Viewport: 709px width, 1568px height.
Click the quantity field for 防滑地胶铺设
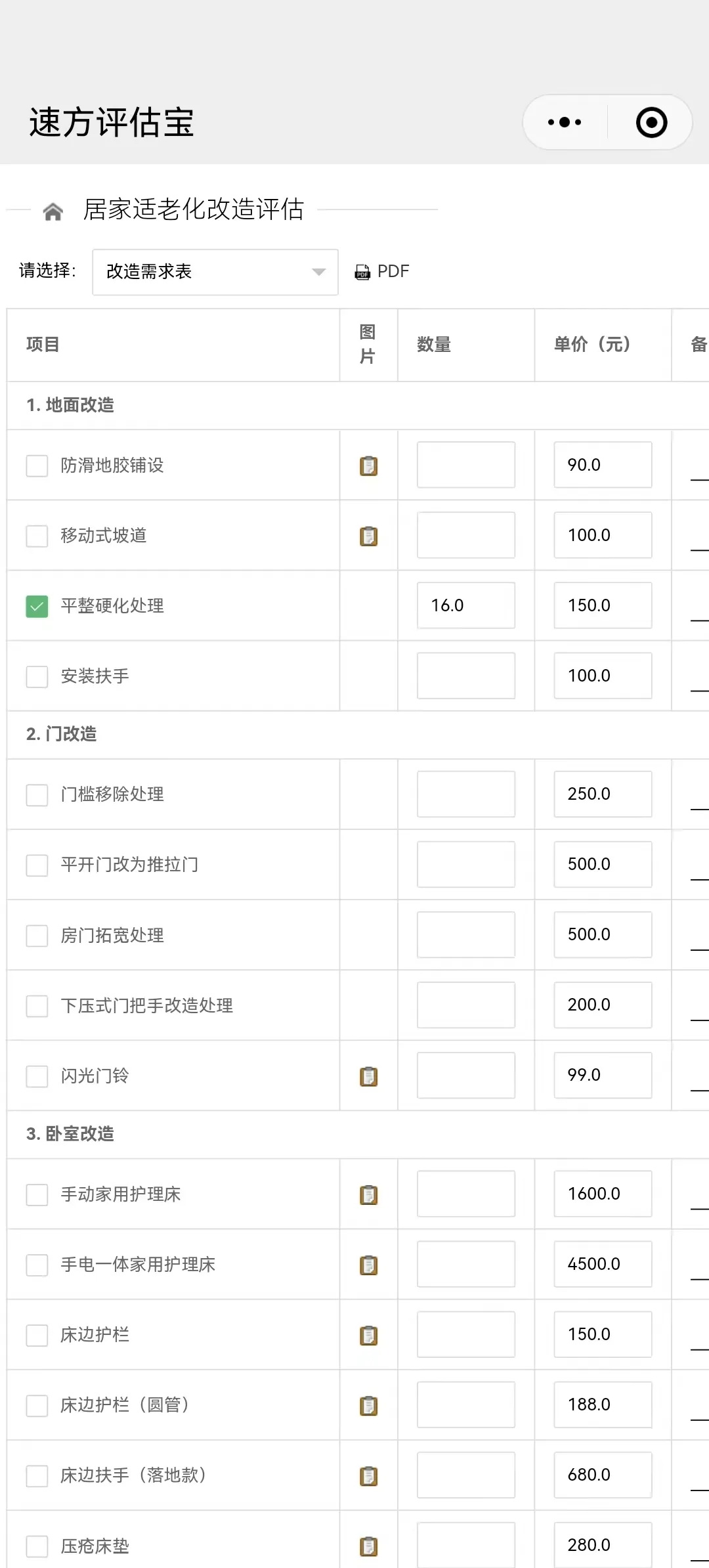[x=465, y=465]
